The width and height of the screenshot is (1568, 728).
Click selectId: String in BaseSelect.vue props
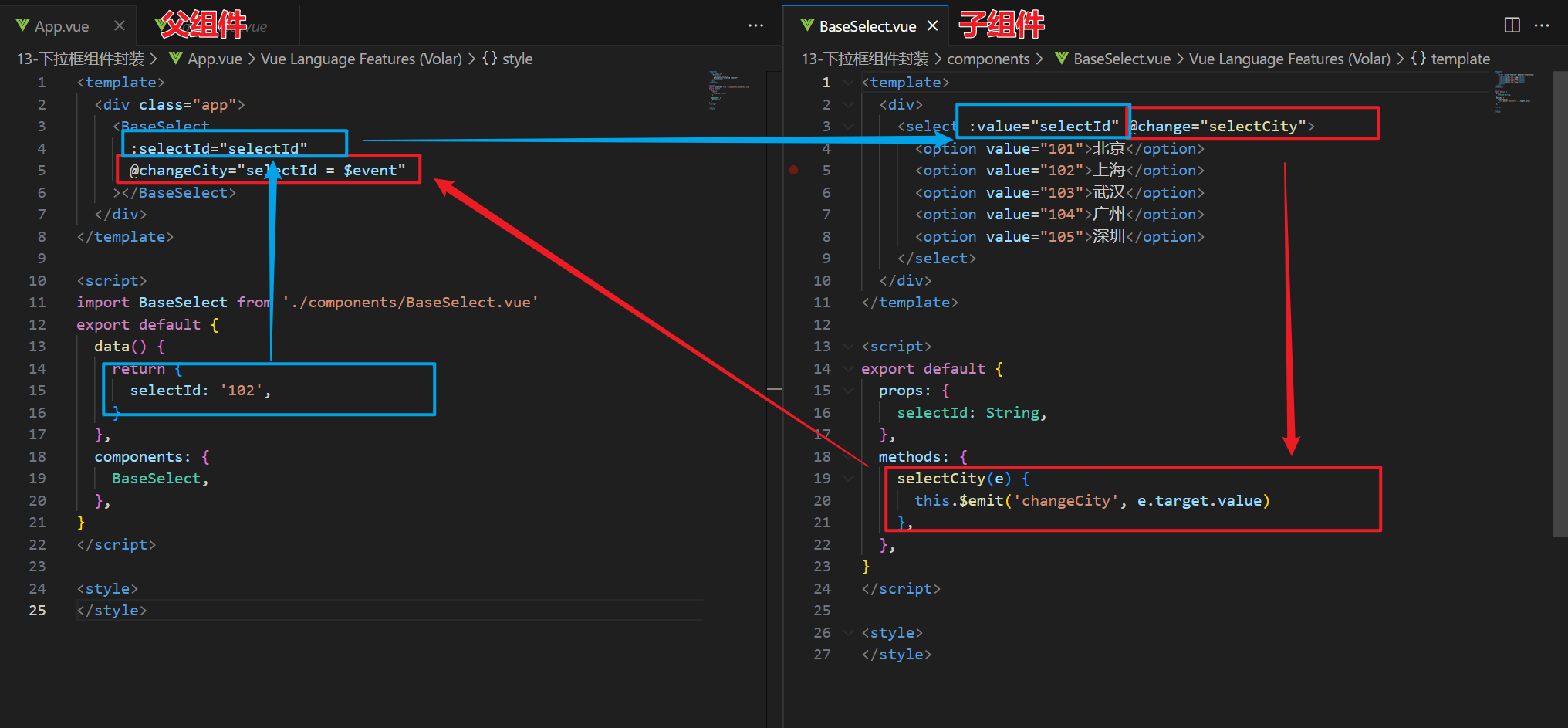[x=972, y=412]
